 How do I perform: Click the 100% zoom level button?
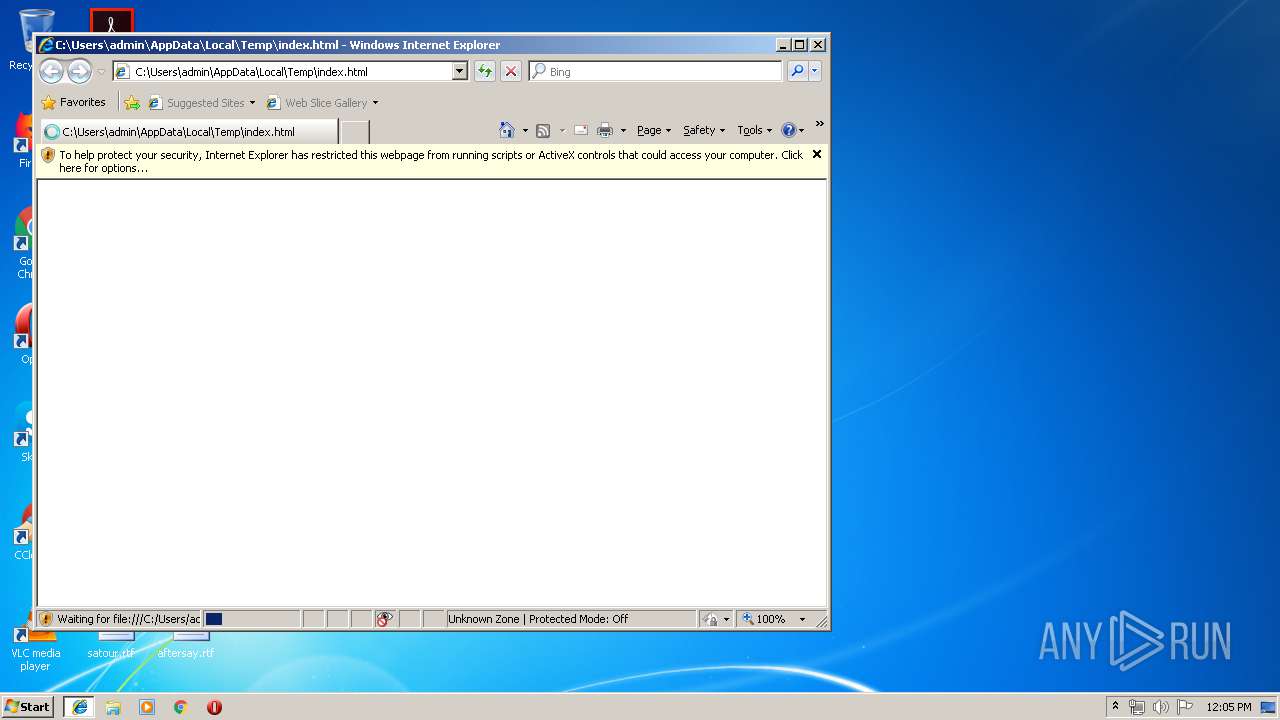[x=765, y=619]
